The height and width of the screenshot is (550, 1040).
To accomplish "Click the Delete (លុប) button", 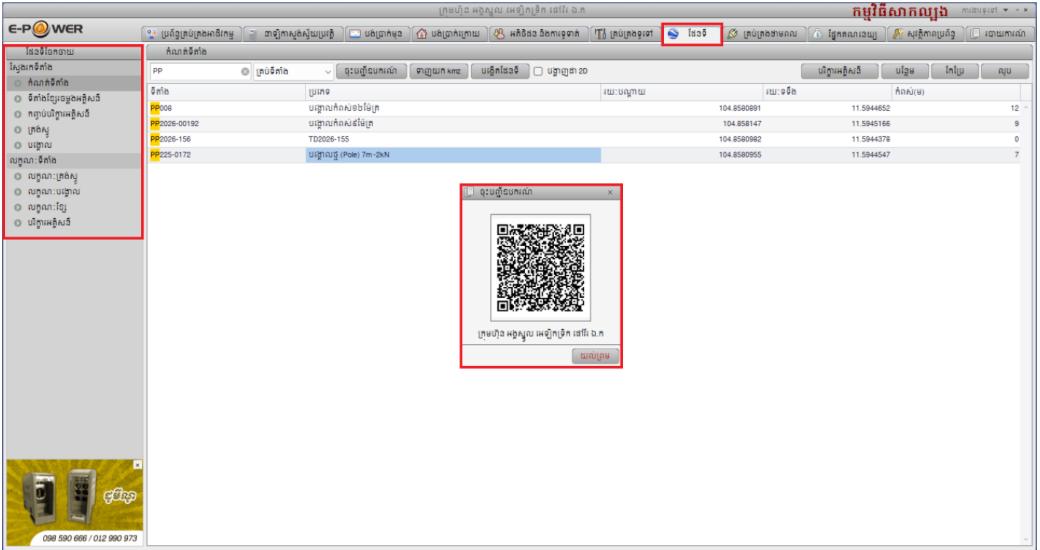I will click(x=1005, y=71).
